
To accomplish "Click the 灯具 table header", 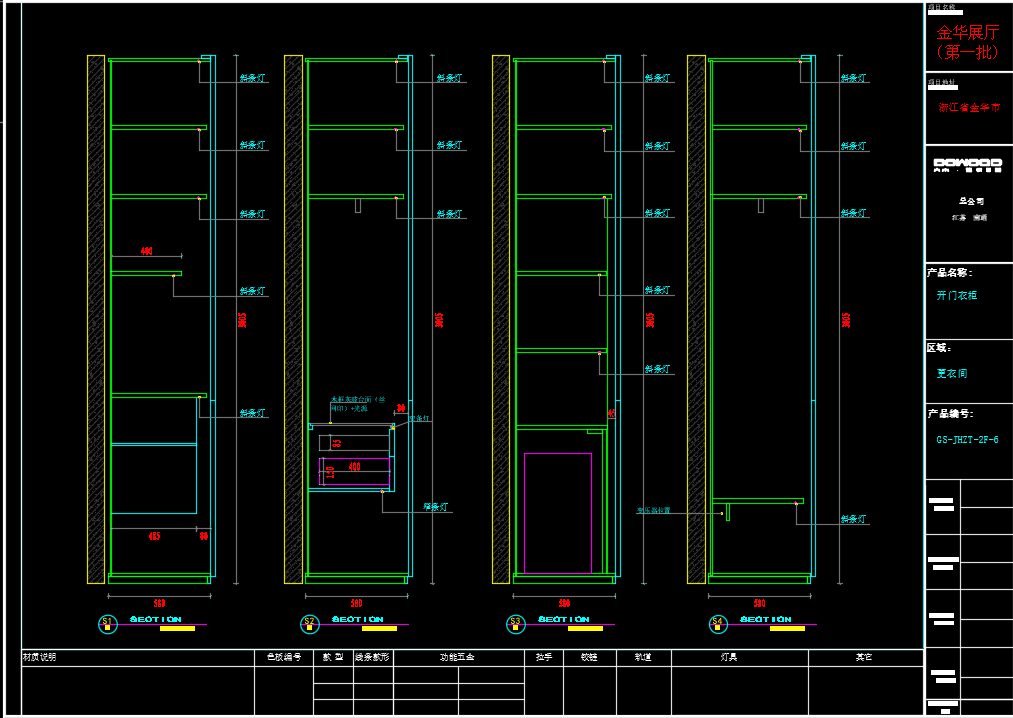I will click(729, 657).
